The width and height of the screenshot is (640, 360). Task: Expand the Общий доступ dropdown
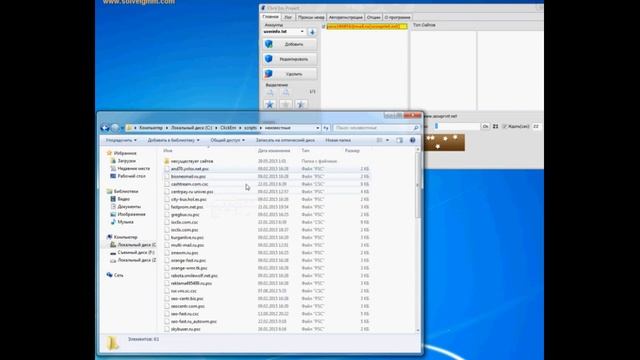tap(227, 140)
